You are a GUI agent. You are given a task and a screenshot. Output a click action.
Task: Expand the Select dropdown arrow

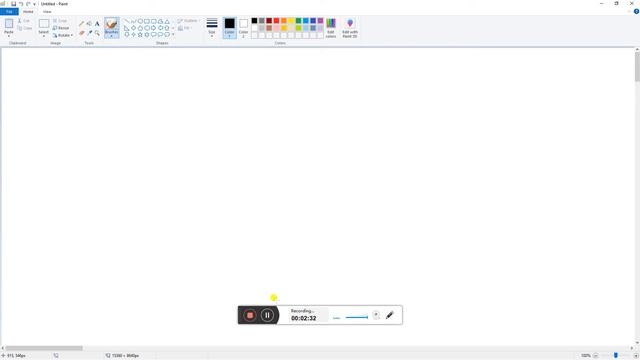pyautogui.click(x=44, y=35)
